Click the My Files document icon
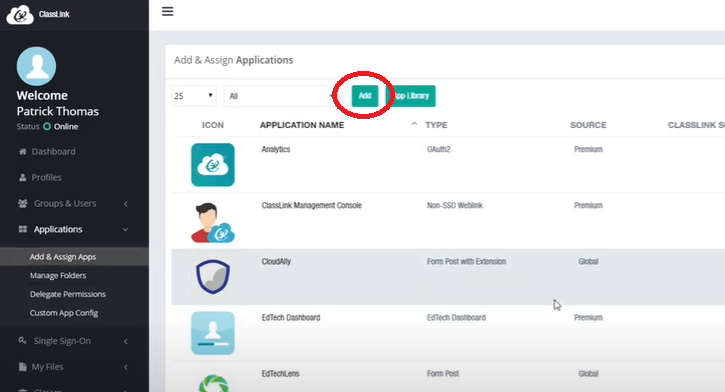The height and width of the screenshot is (392, 725). [22, 367]
